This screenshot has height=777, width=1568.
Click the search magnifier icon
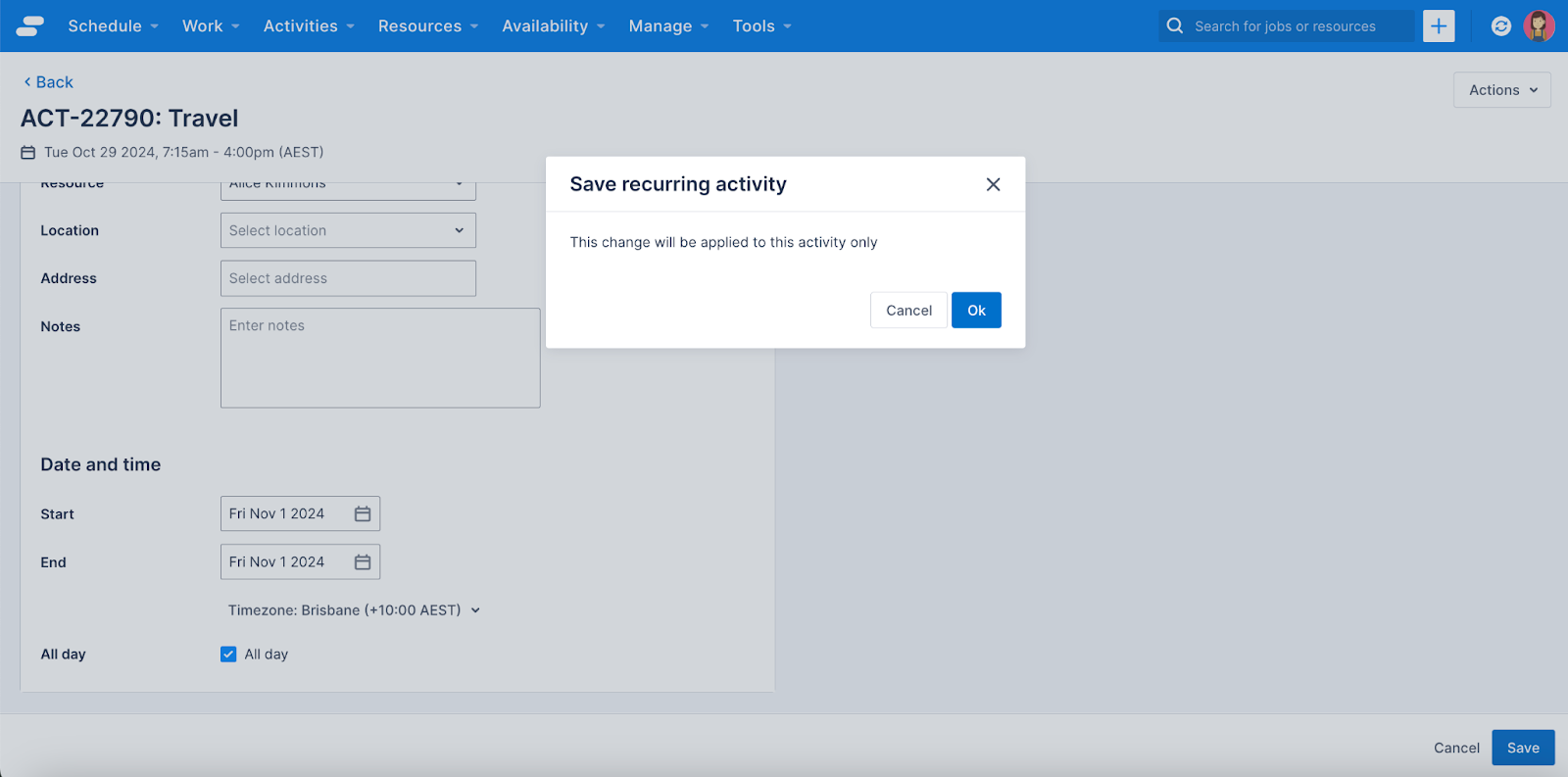click(x=1175, y=26)
